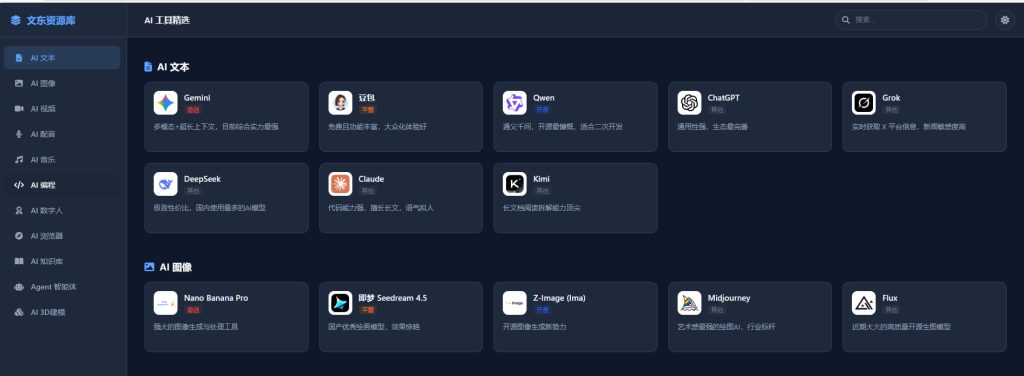The image size is (1024, 376).
Task: Click the ChatGPT logo icon
Action: (690, 103)
